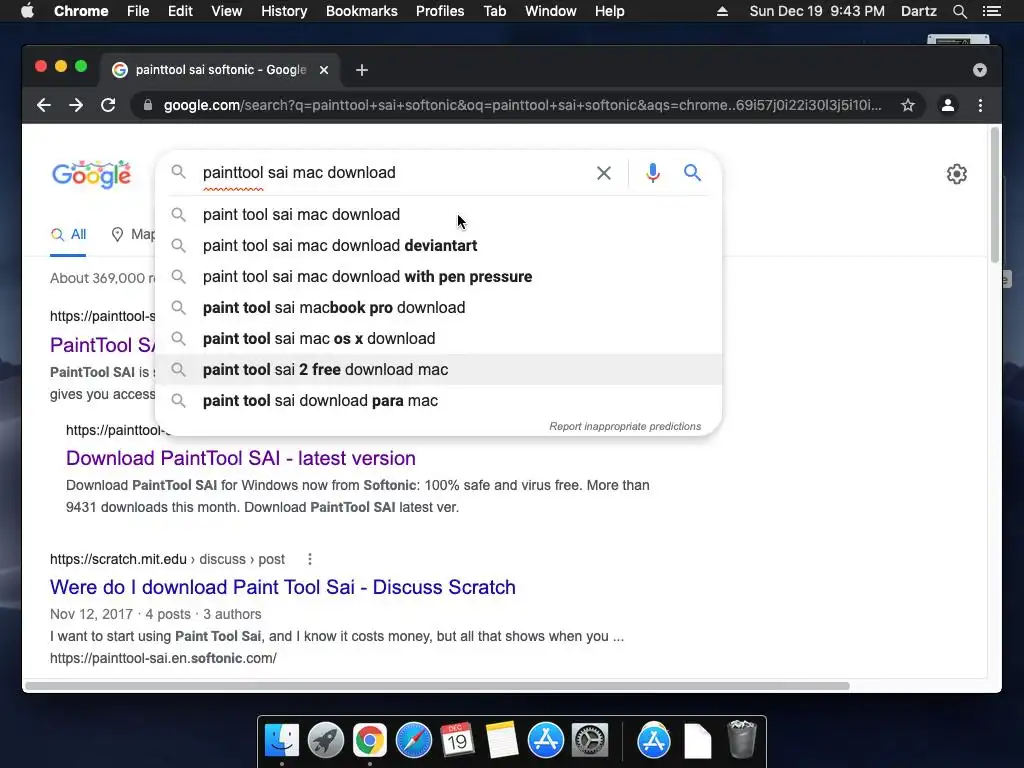Close the painttool sai softonic tab

tap(324, 70)
